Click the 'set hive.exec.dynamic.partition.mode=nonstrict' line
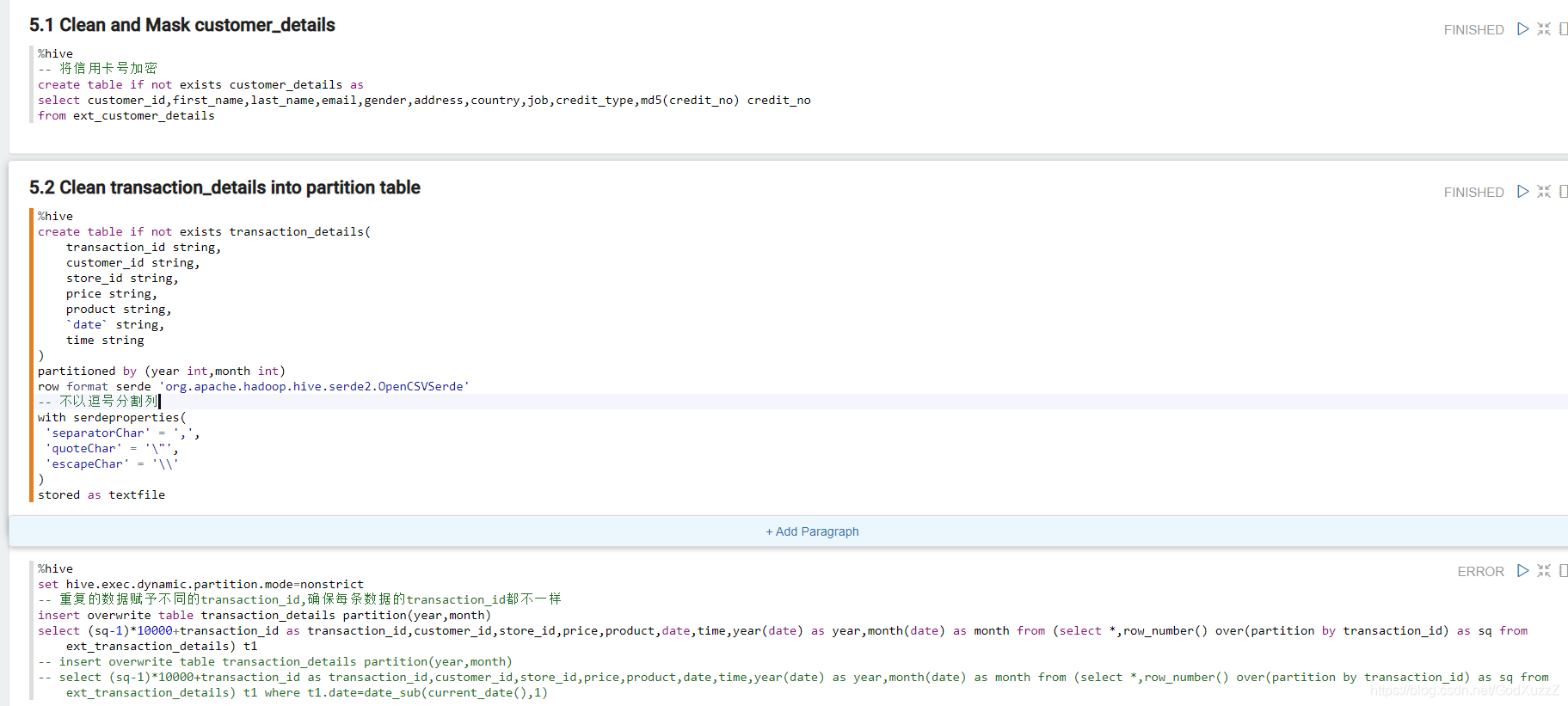This screenshot has height=706, width=1568. click(200, 585)
